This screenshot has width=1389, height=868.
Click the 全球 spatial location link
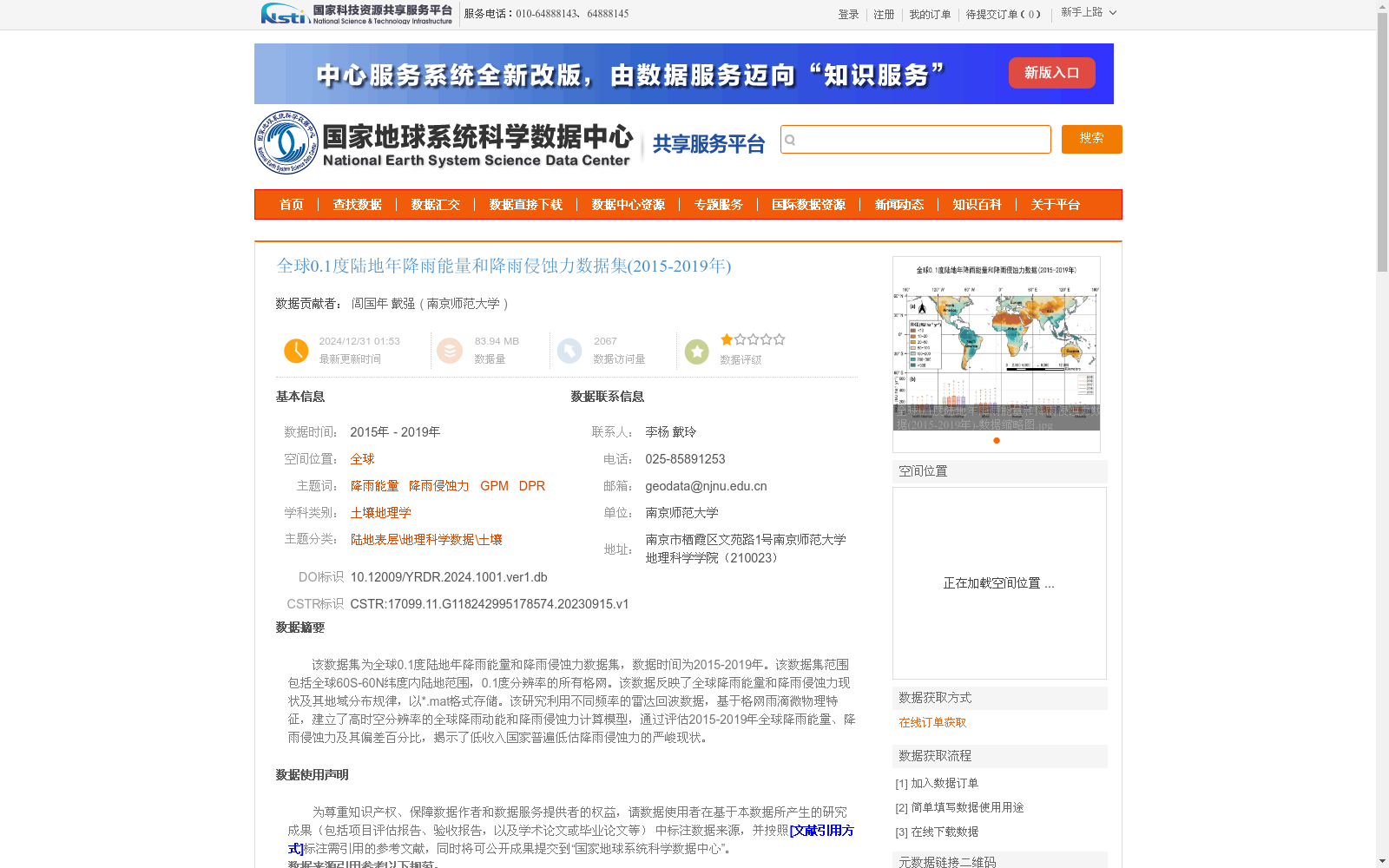point(362,459)
